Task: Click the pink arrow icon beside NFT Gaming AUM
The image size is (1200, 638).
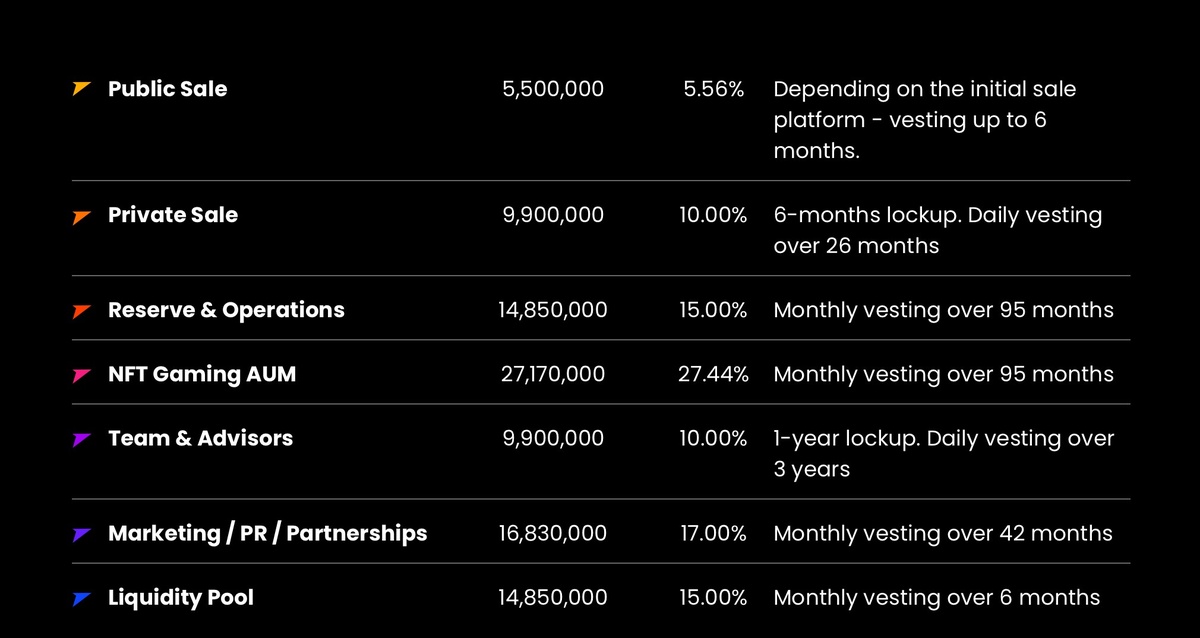Action: [82, 375]
